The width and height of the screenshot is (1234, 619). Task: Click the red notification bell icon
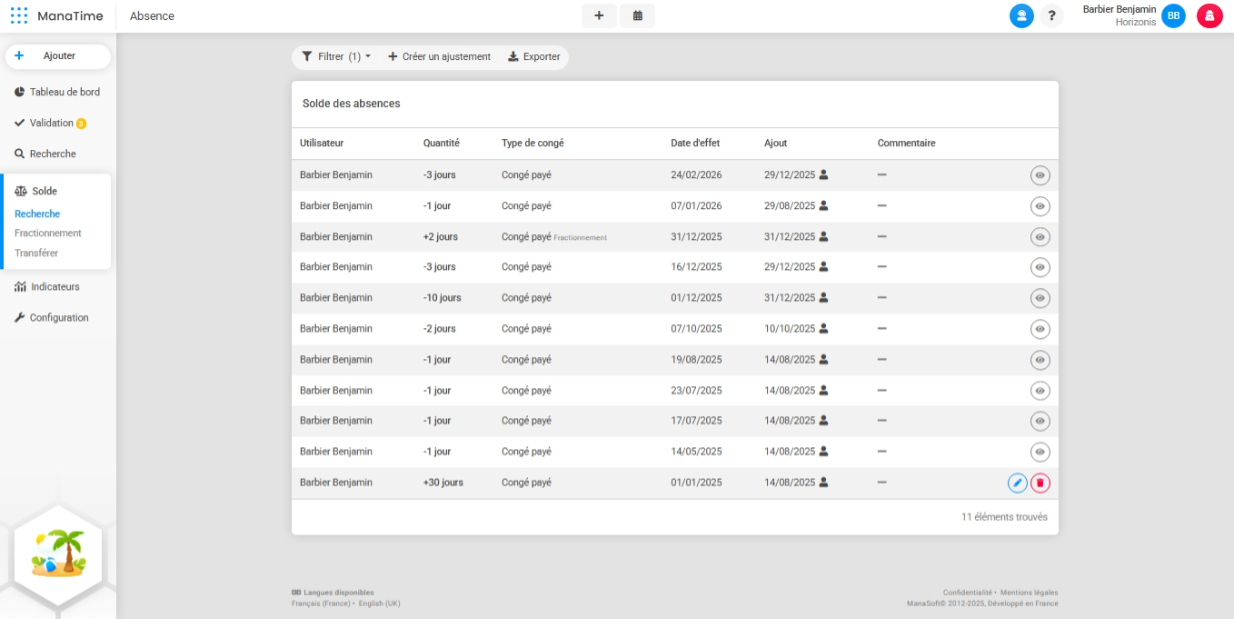click(x=1209, y=16)
